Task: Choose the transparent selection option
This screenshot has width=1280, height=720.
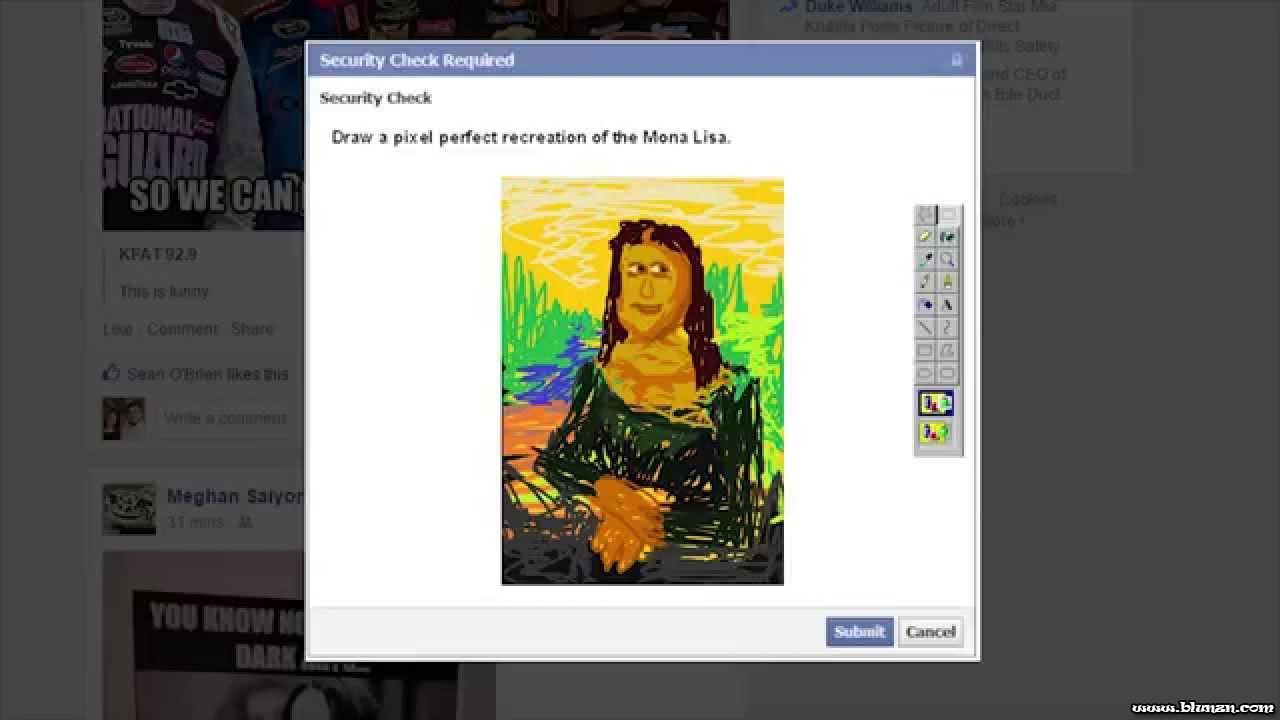Action: [x=936, y=433]
